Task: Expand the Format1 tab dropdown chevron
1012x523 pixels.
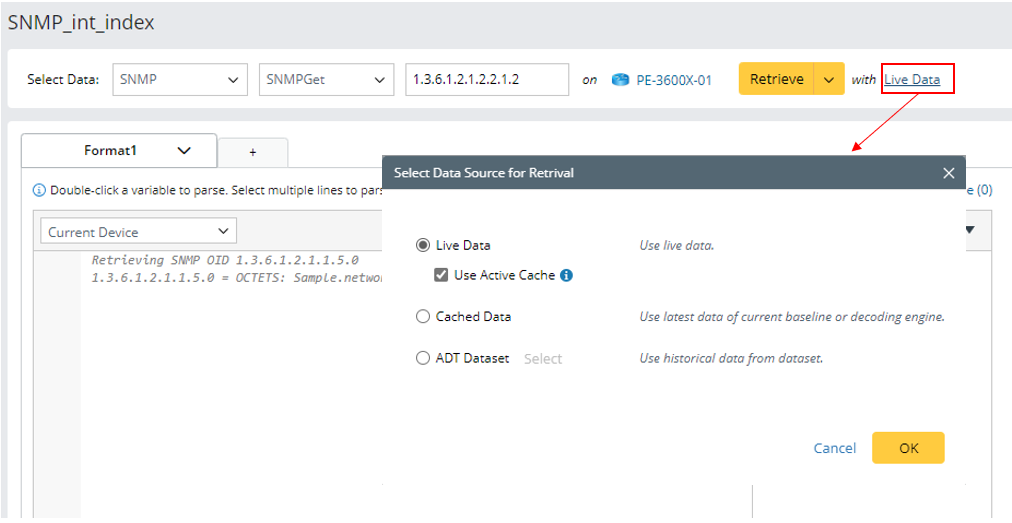Action: [x=183, y=151]
